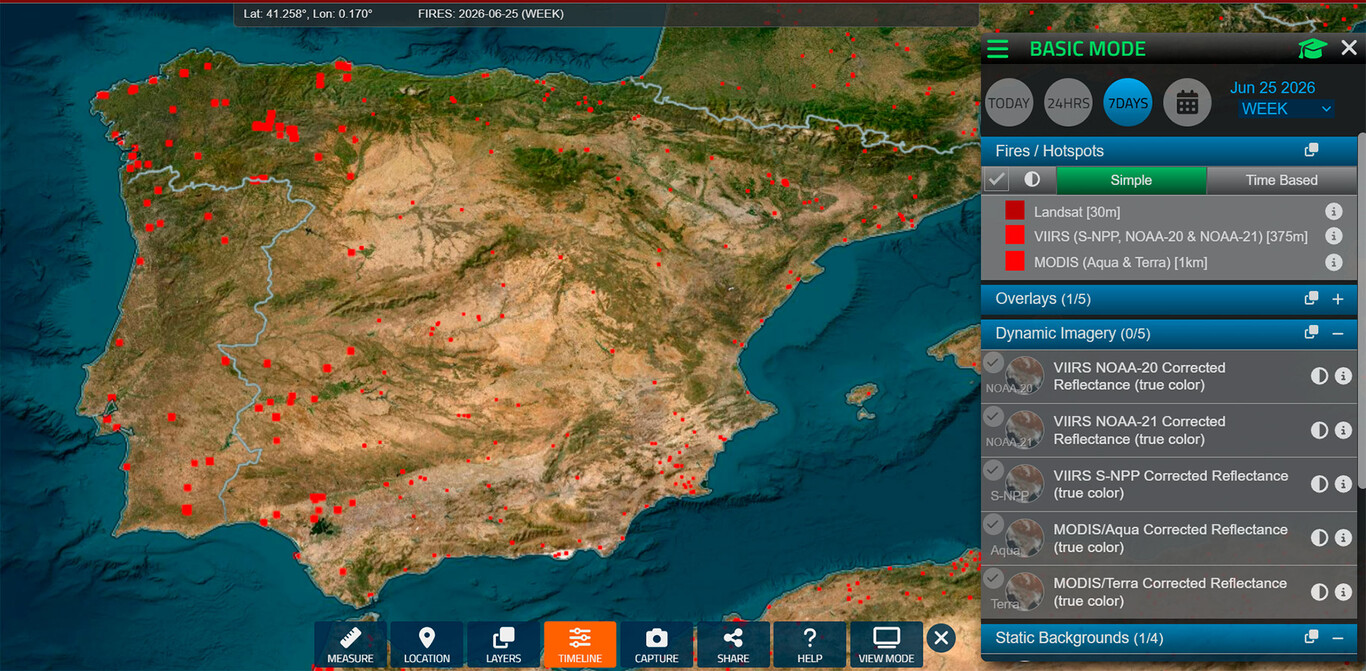Click the VIIRS [375m] red swatch

1015,235
